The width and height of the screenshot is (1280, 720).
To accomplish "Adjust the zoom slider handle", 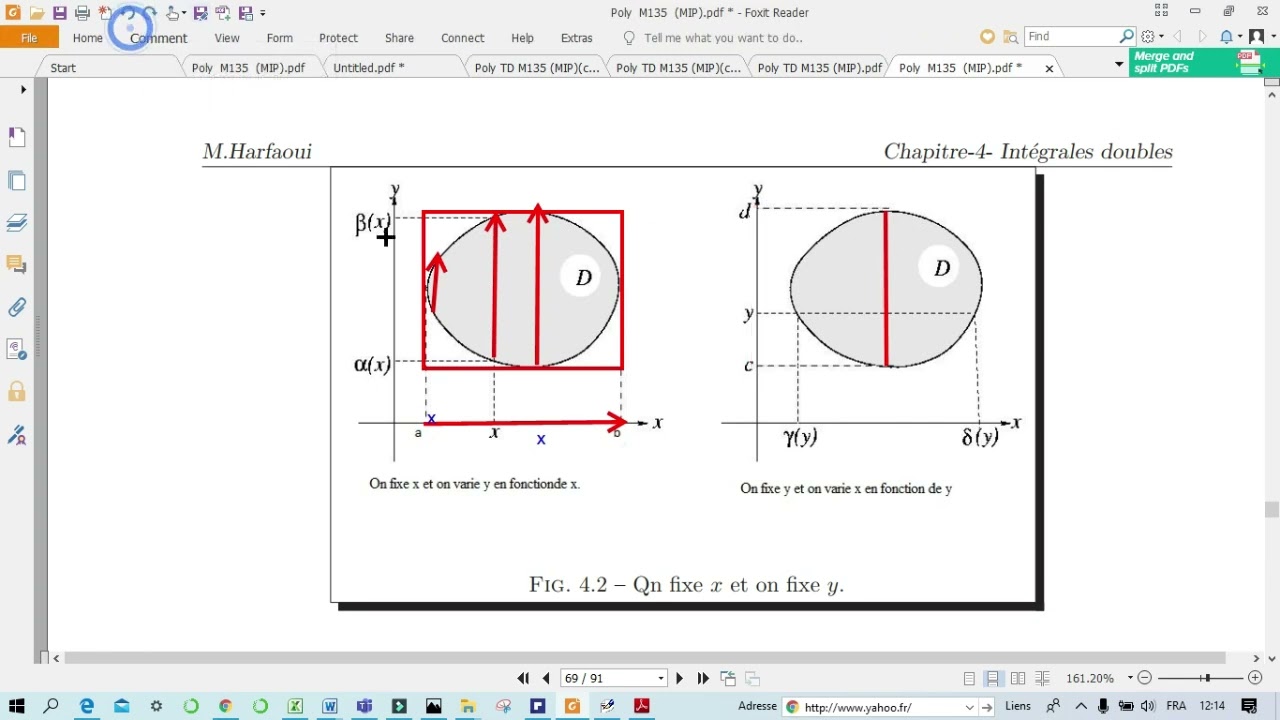I will (1207, 678).
